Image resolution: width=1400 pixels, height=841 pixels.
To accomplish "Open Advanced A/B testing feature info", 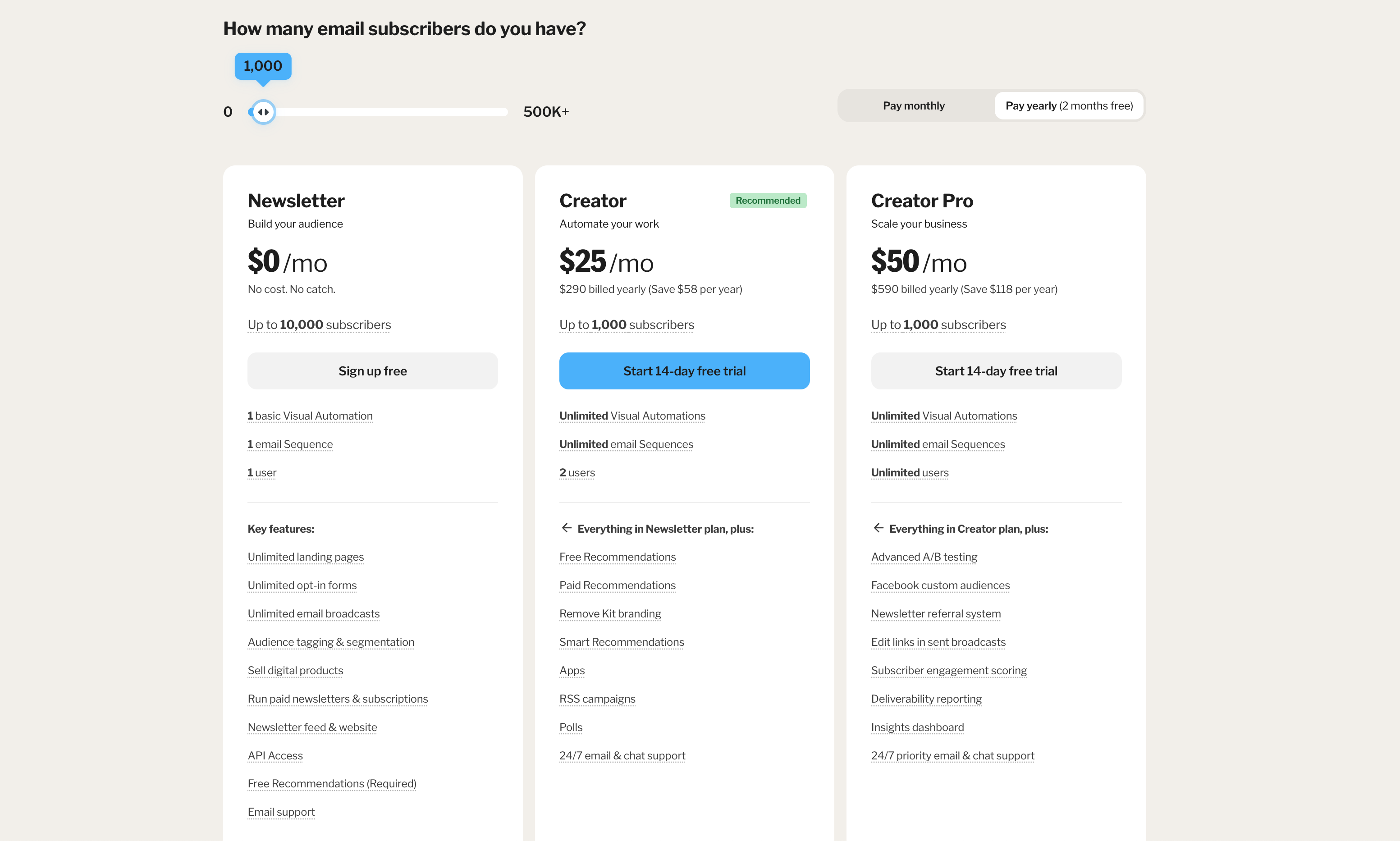I will pyautogui.click(x=924, y=557).
